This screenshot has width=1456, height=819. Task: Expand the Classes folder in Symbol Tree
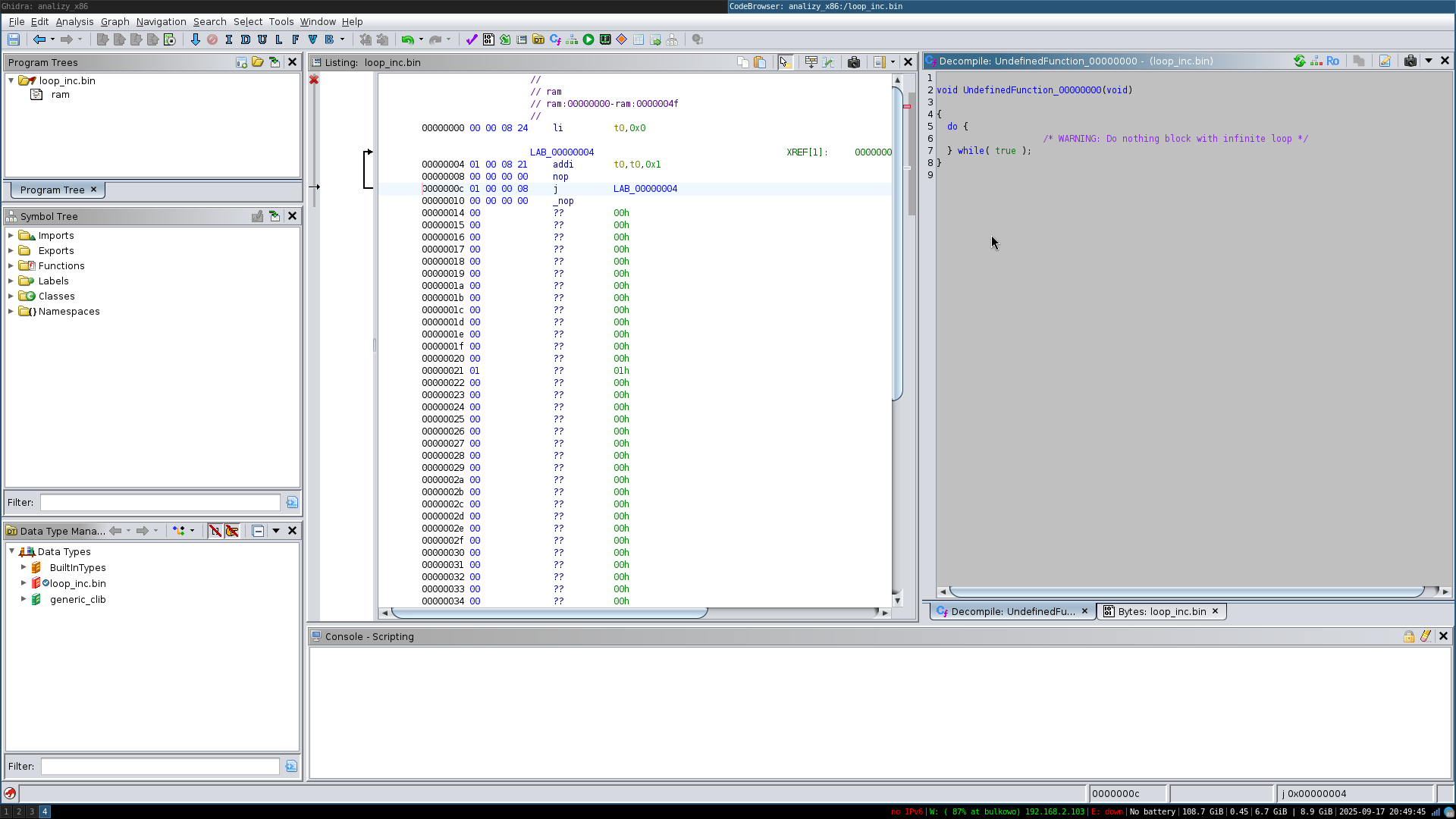(11, 297)
